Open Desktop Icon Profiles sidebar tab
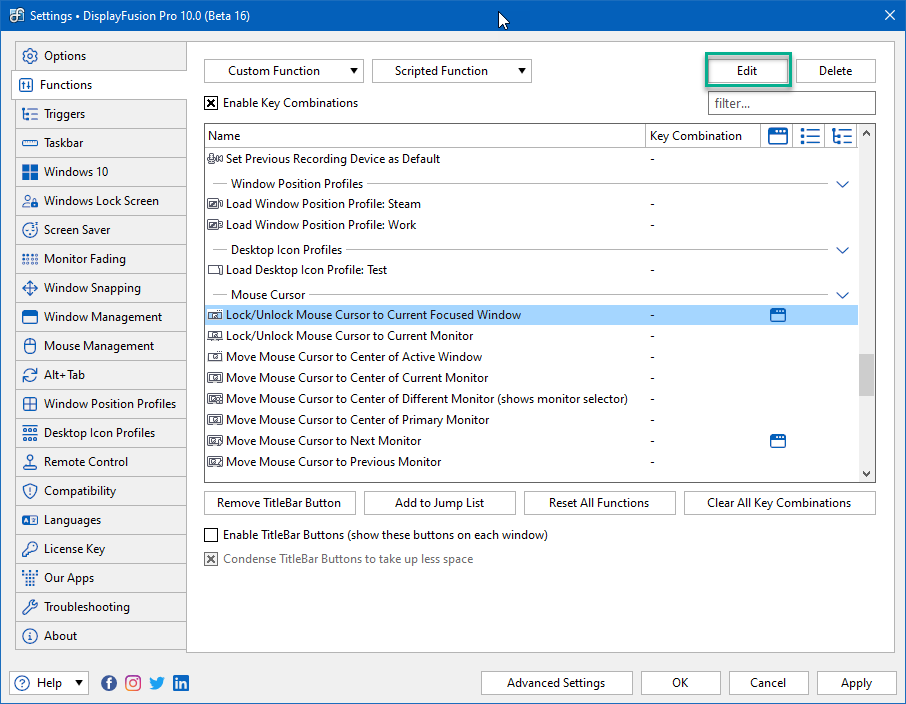Screen dimensions: 906x704 pos(101,433)
